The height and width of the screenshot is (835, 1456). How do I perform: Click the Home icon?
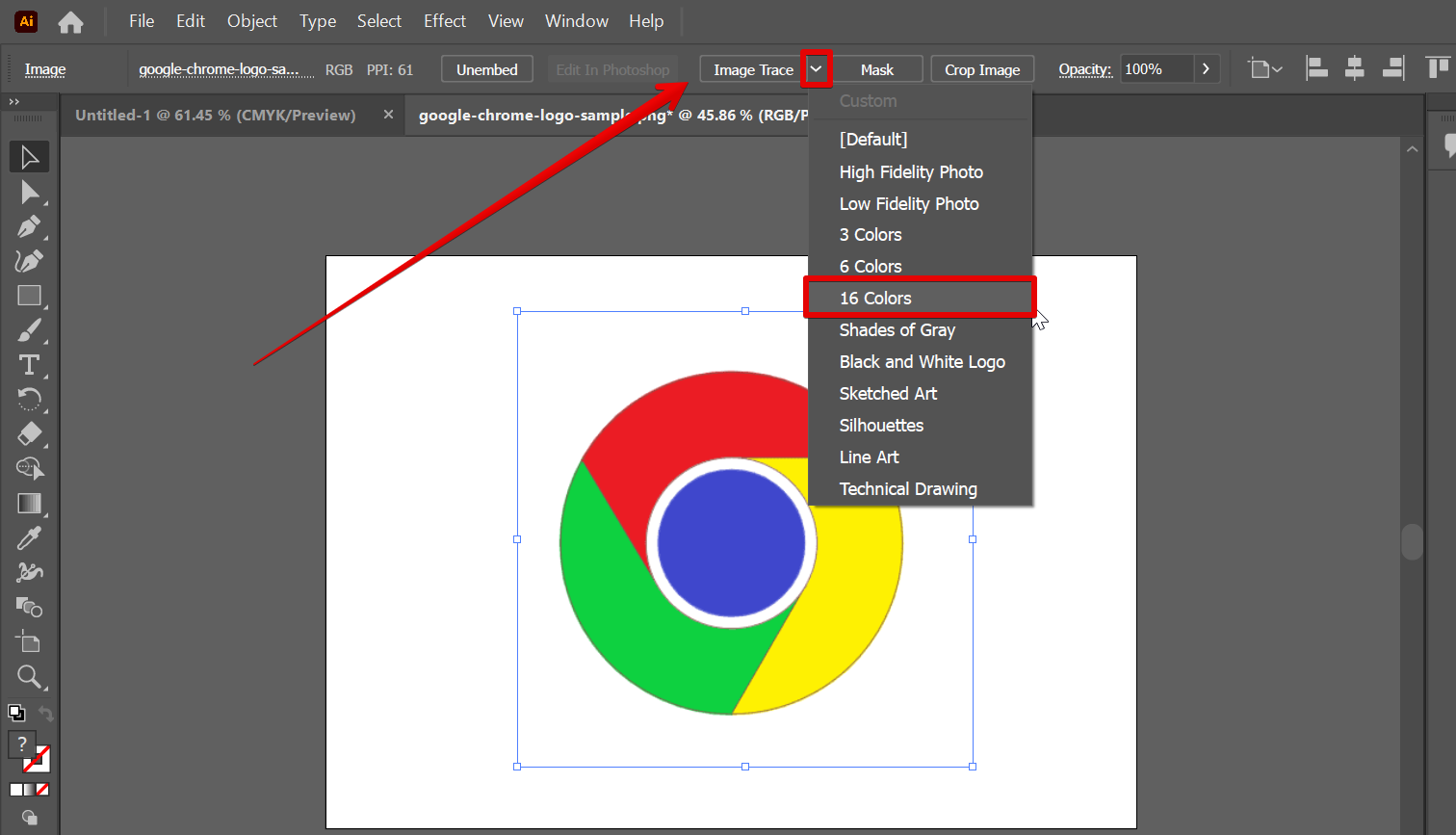(x=70, y=21)
